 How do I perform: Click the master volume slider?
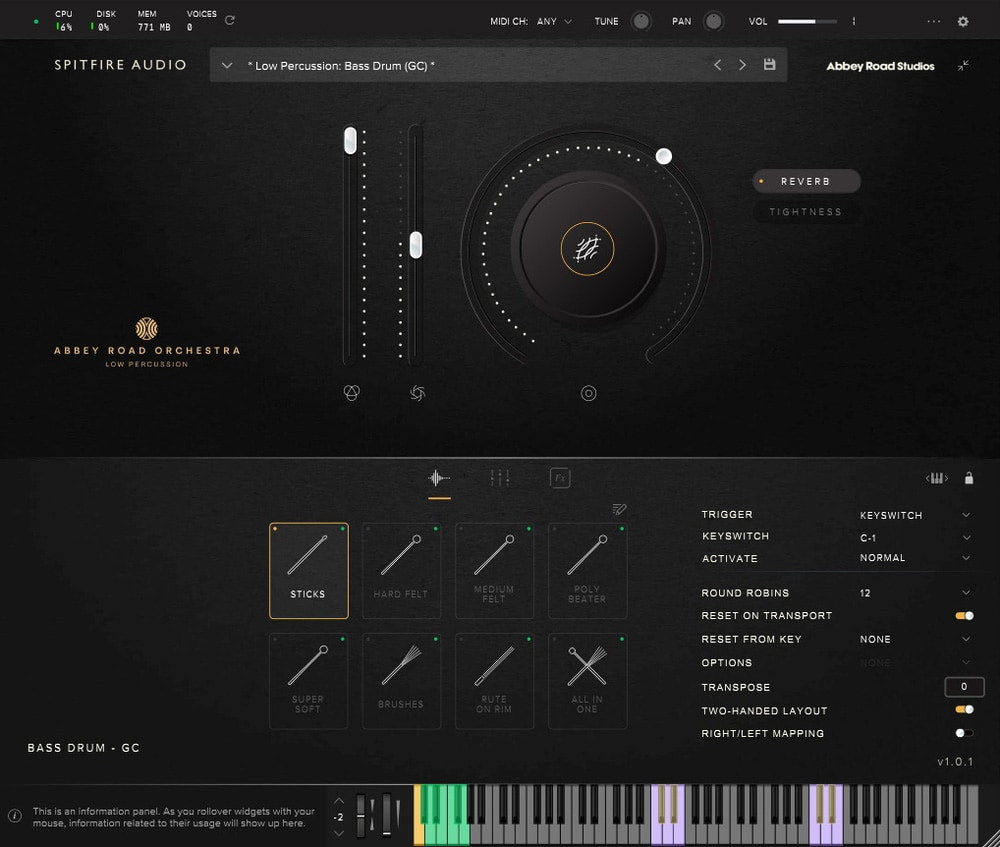pyautogui.click(x=809, y=21)
